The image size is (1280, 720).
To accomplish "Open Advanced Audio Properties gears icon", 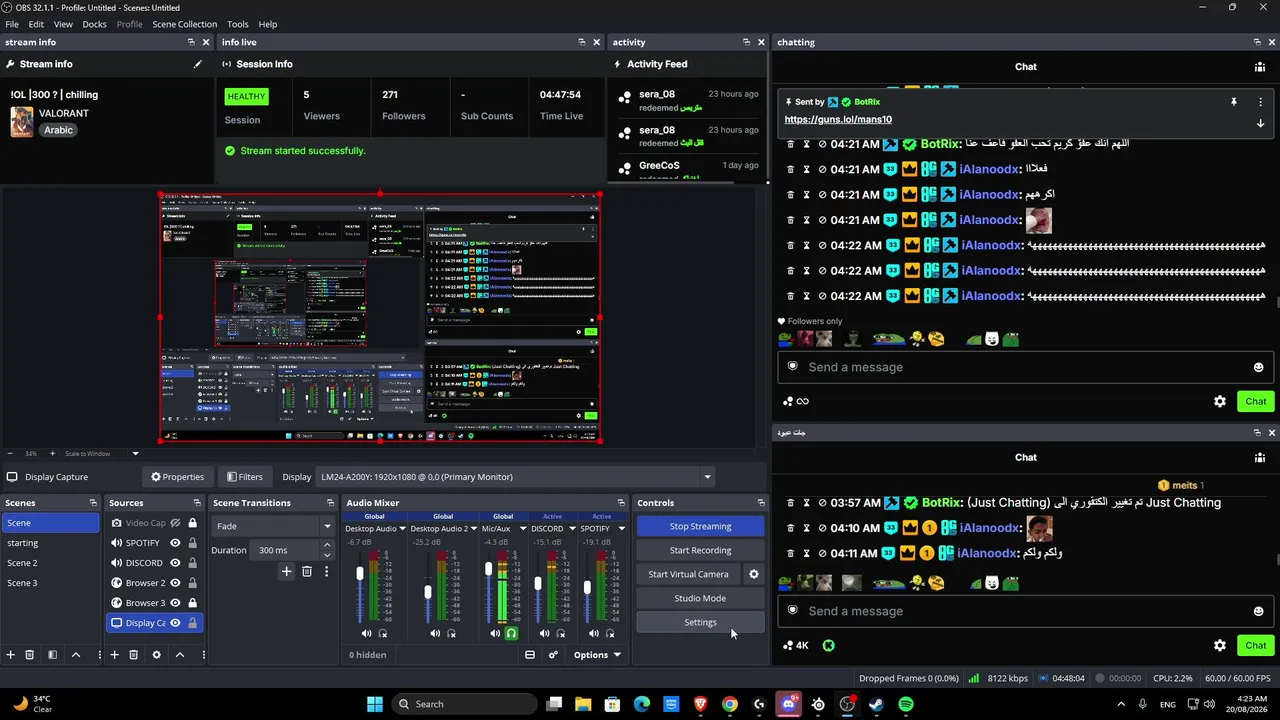I will [553, 655].
